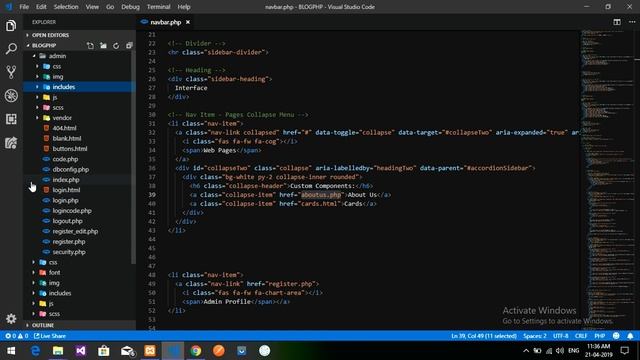
Task: Open the Debug menu
Action: (130, 7)
